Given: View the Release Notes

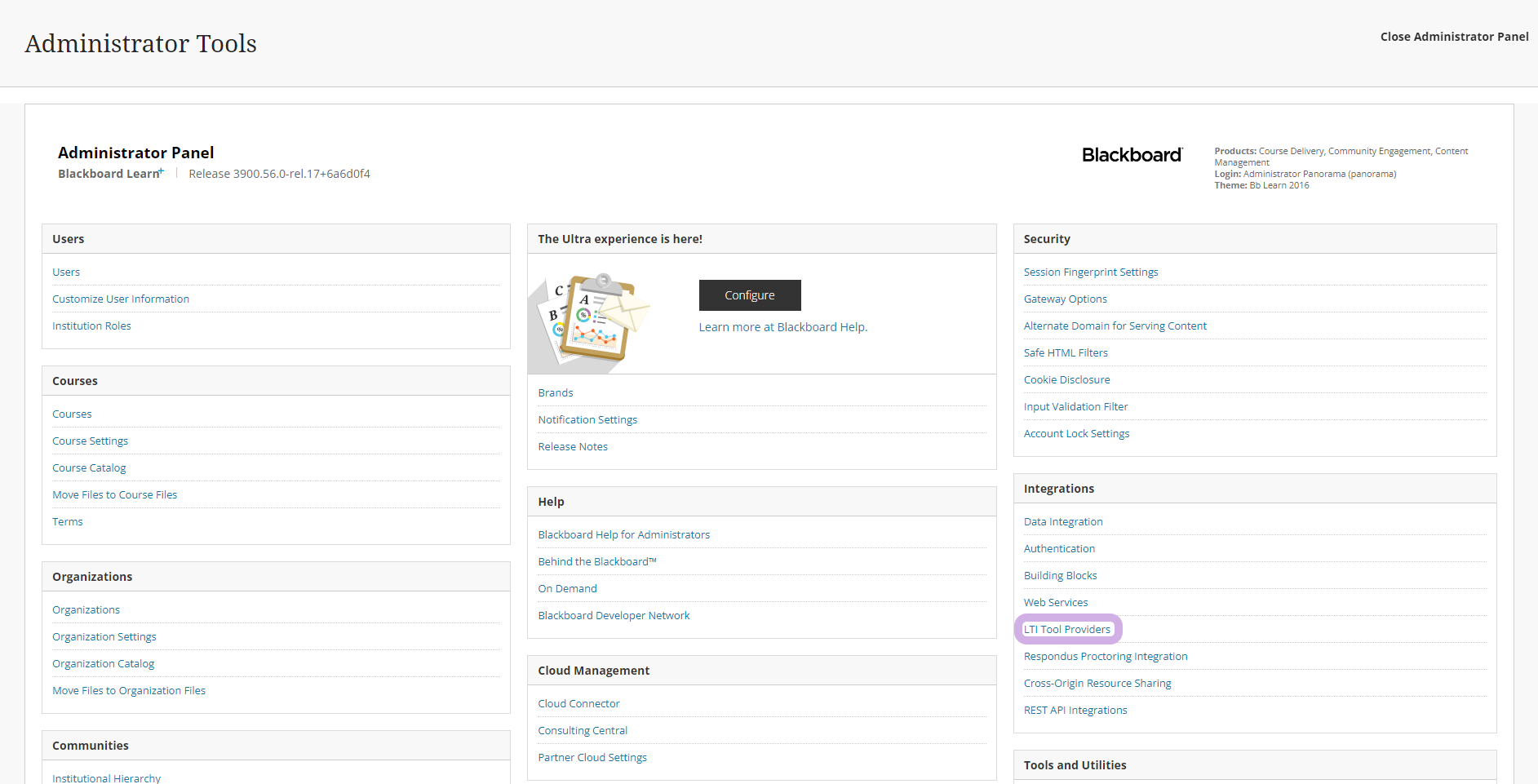Looking at the screenshot, I should pos(573,447).
